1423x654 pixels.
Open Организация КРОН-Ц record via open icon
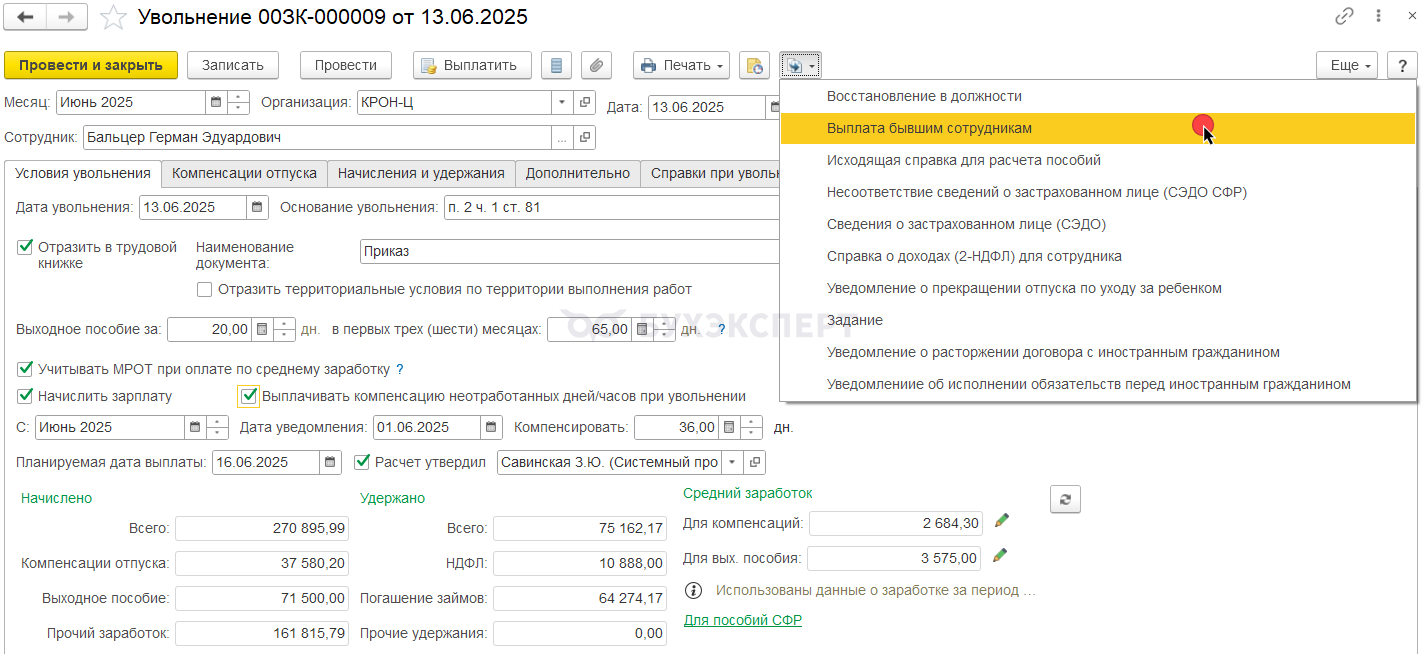point(585,102)
